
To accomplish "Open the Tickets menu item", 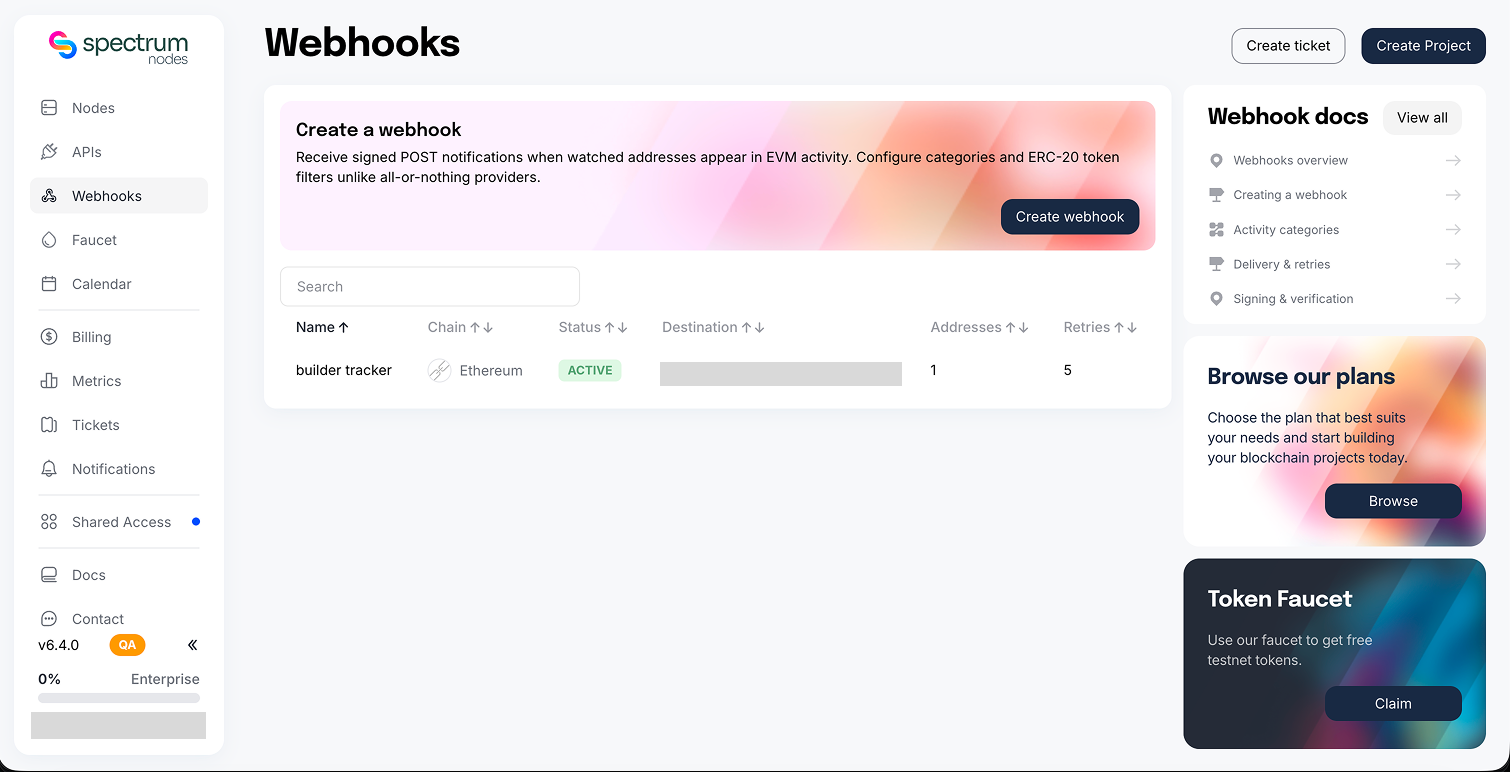I will coord(119,425).
